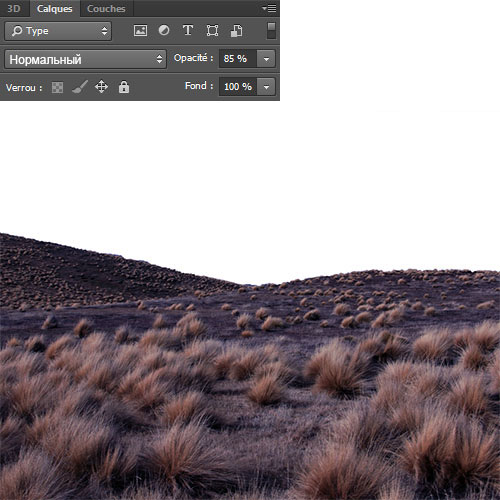Click the Opacité 85 % value field
Image resolution: width=500 pixels, height=500 pixels.
click(x=238, y=59)
